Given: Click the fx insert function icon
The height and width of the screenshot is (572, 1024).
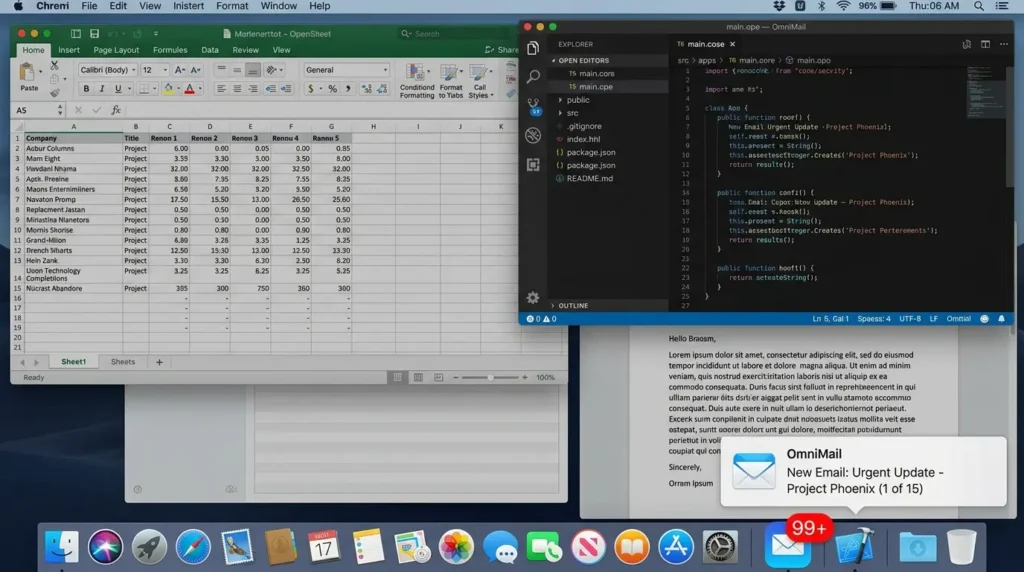Looking at the screenshot, I should [116, 110].
